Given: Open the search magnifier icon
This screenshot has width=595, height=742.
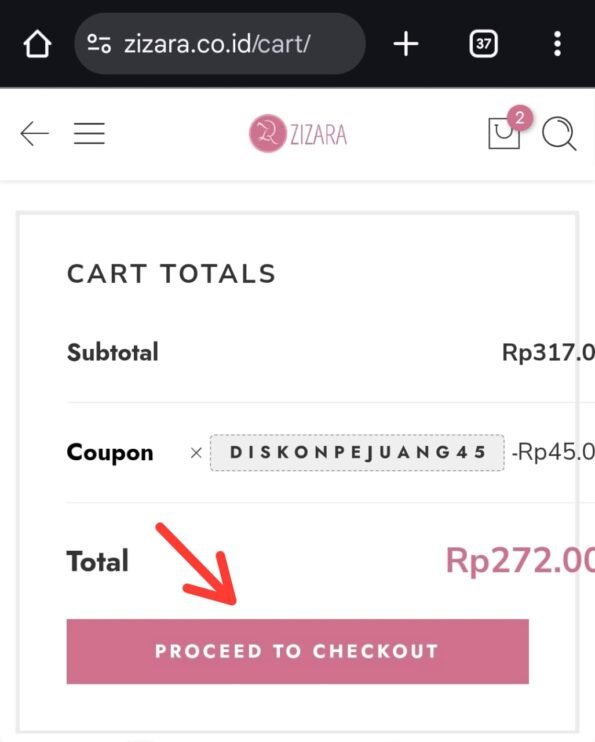Looking at the screenshot, I should 559,134.
